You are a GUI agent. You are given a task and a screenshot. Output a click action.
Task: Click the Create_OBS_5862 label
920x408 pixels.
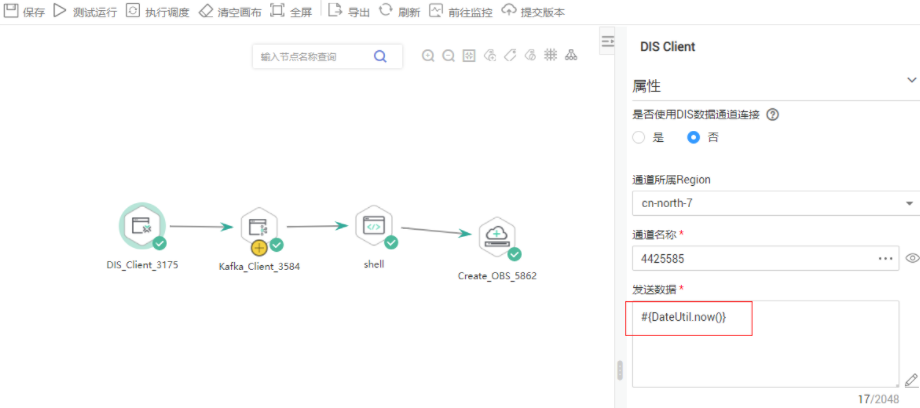tap(497, 275)
